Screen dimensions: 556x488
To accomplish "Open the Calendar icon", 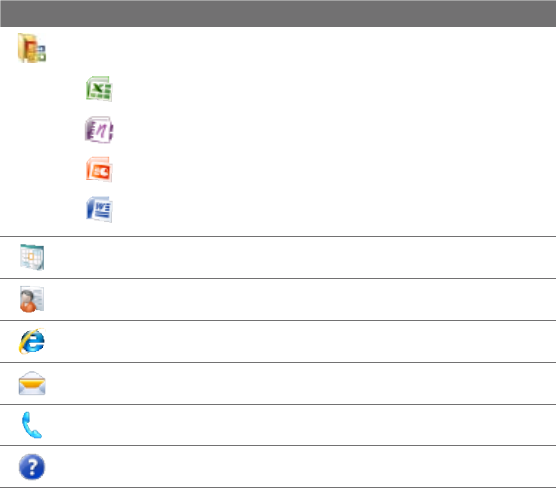I will [32, 257].
